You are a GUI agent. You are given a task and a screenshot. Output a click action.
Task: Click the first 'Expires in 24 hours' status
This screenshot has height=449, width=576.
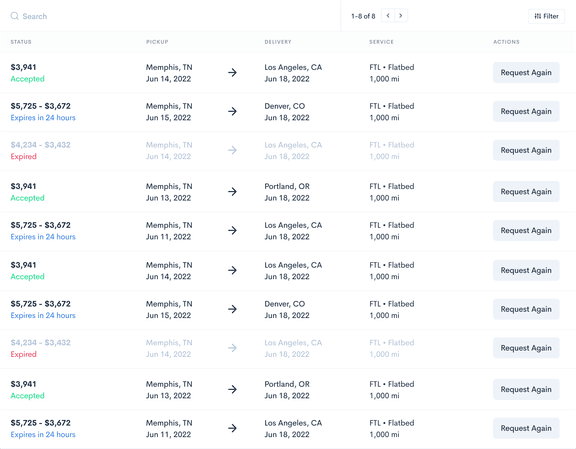pyautogui.click(x=43, y=118)
